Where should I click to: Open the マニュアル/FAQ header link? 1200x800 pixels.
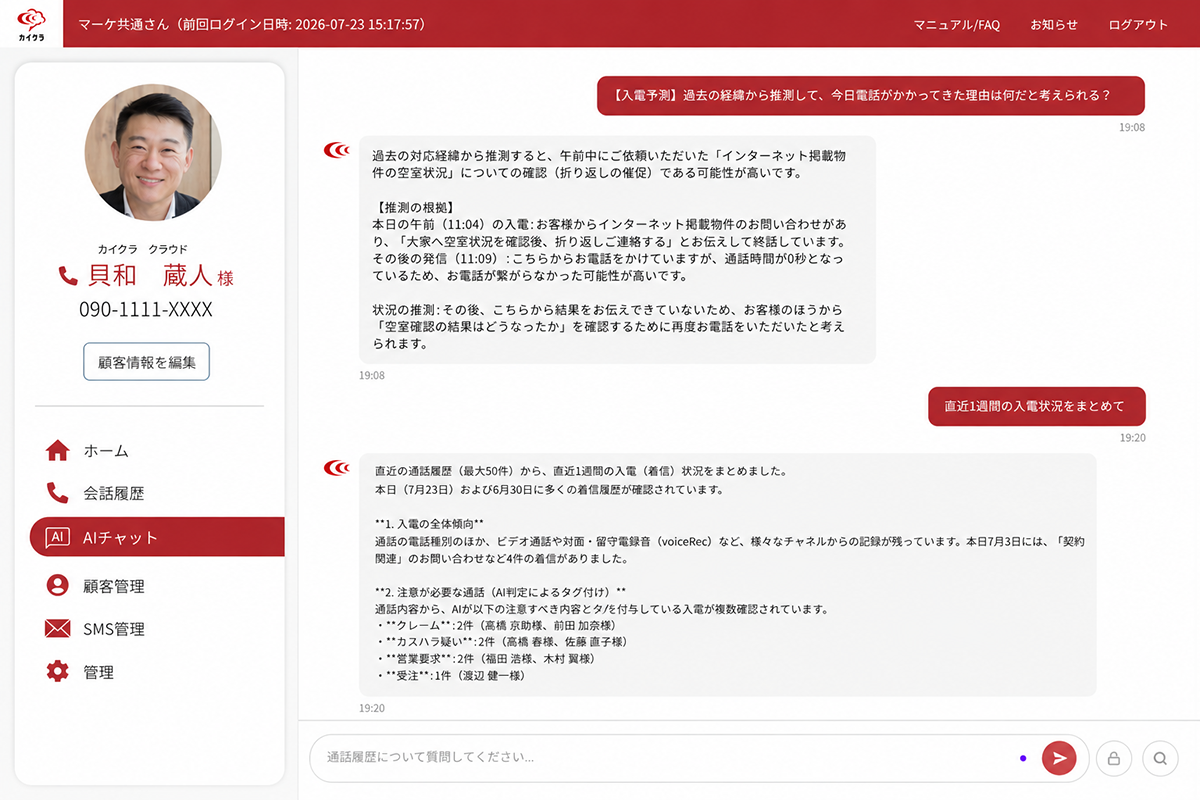(x=956, y=25)
